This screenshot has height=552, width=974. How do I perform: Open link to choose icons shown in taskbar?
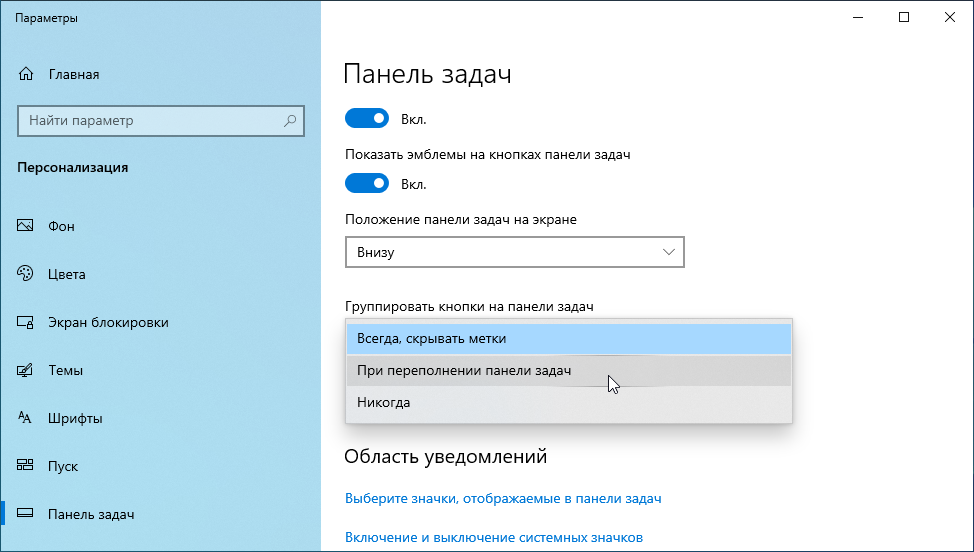503,498
